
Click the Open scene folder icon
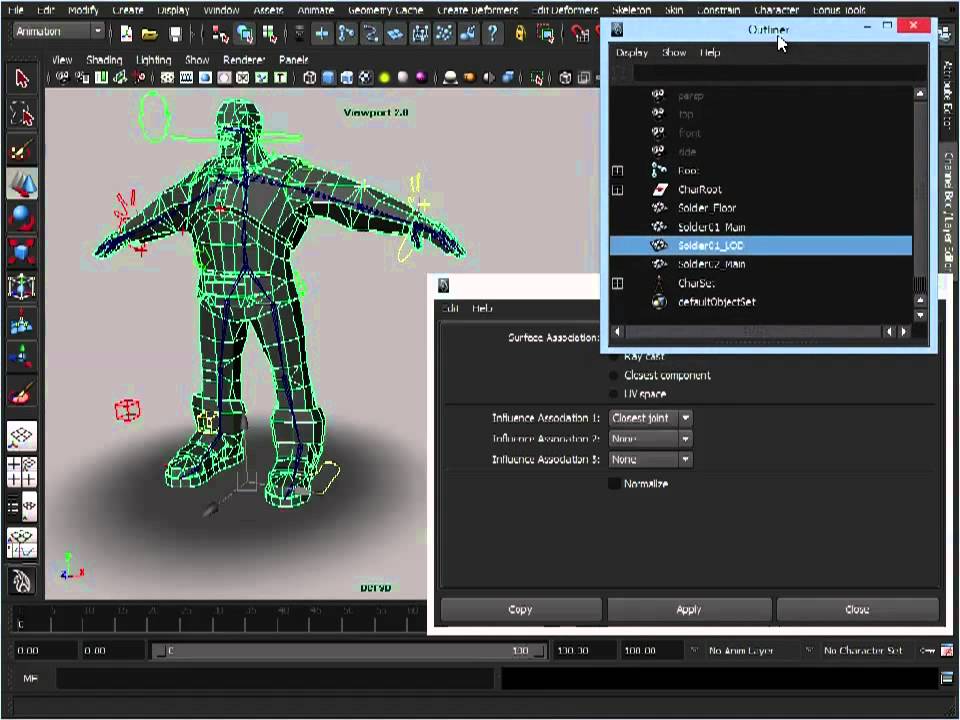(150, 33)
